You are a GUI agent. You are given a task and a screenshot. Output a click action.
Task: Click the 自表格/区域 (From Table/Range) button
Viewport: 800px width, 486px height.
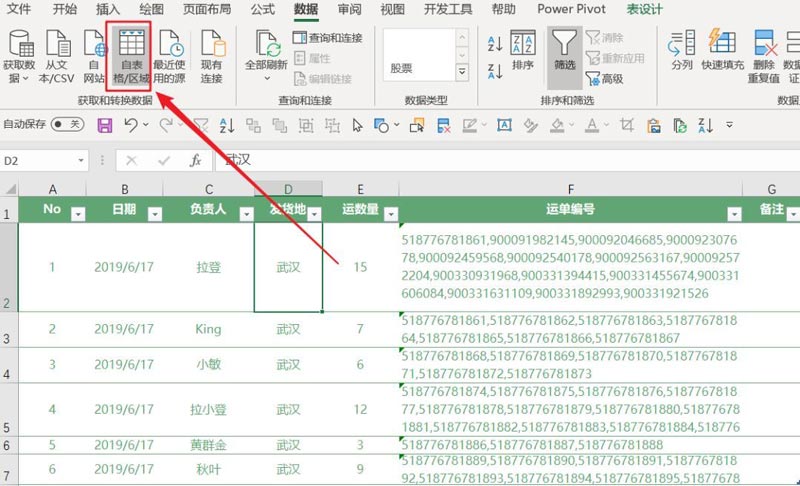131,56
